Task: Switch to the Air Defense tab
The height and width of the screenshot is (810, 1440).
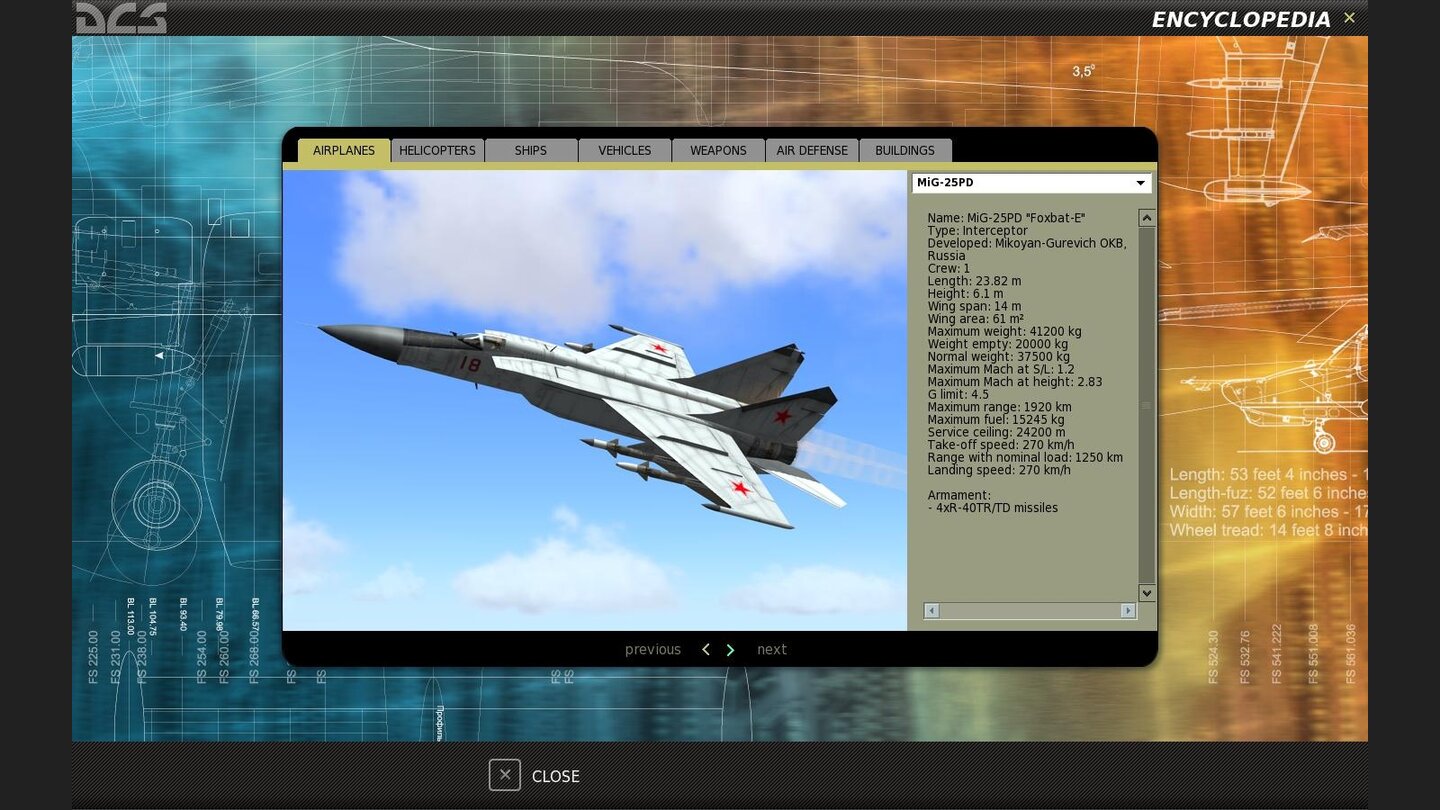Action: point(812,150)
